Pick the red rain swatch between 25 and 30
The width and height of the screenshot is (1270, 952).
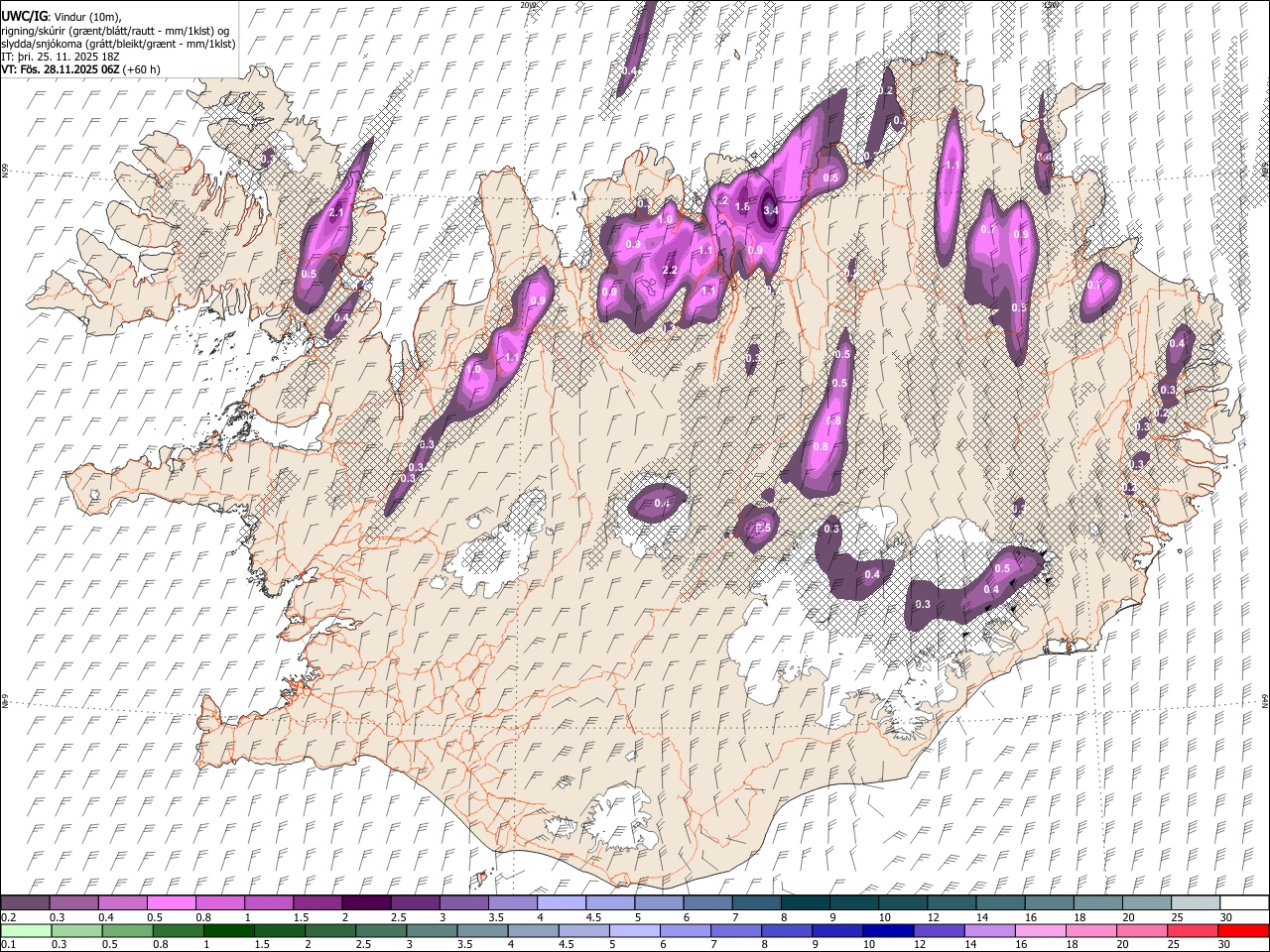(x=1192, y=930)
